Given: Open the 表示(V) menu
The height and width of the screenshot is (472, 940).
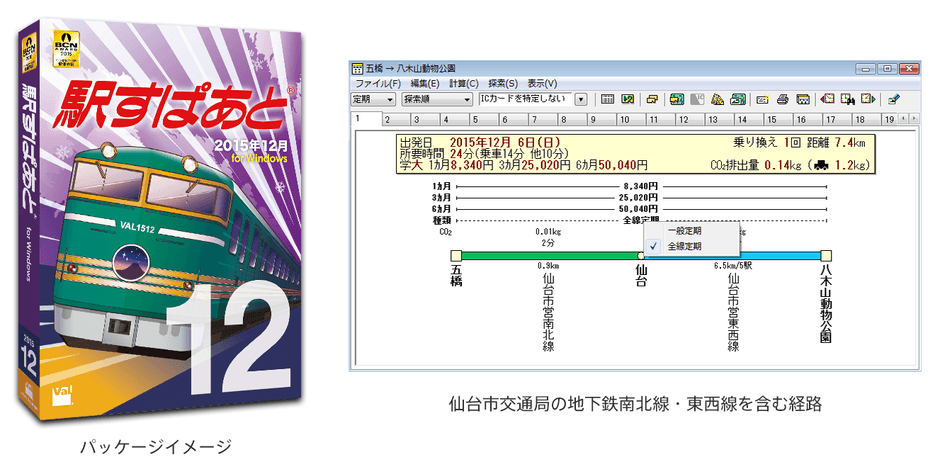Looking at the screenshot, I should pyautogui.click(x=542, y=83).
